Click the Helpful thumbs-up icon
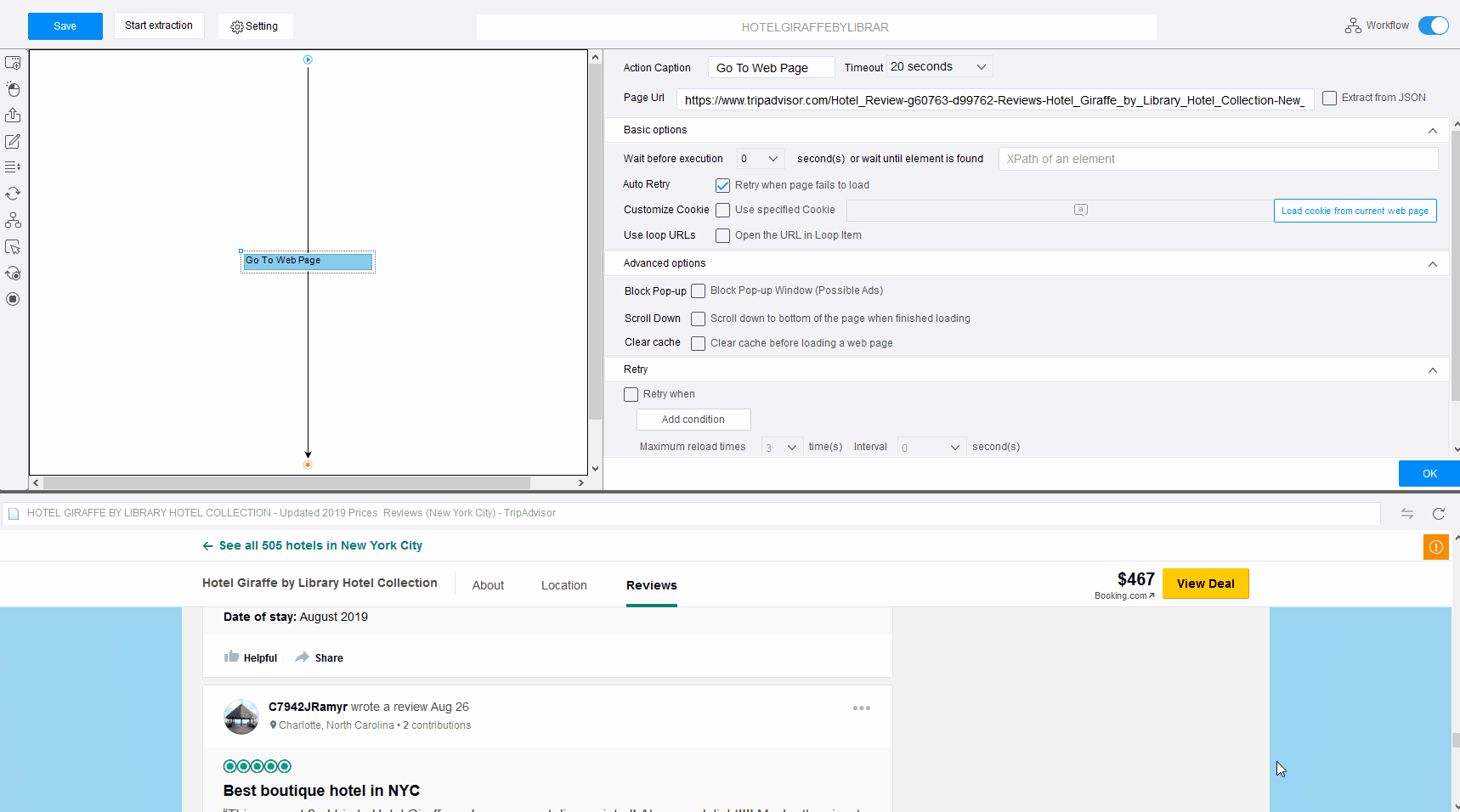Image resolution: width=1460 pixels, height=812 pixels. pos(231,657)
